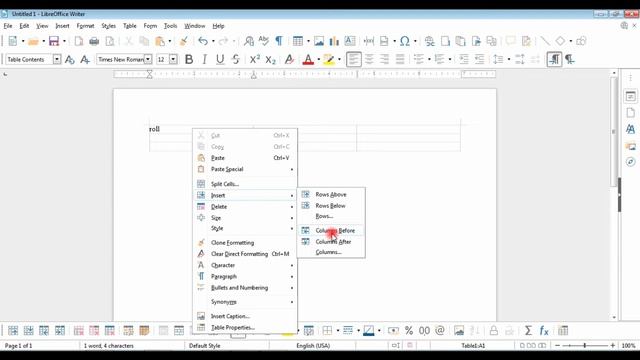The width and height of the screenshot is (640, 360).
Task: Open the sidebar Gallery icon
Action: [630, 146]
